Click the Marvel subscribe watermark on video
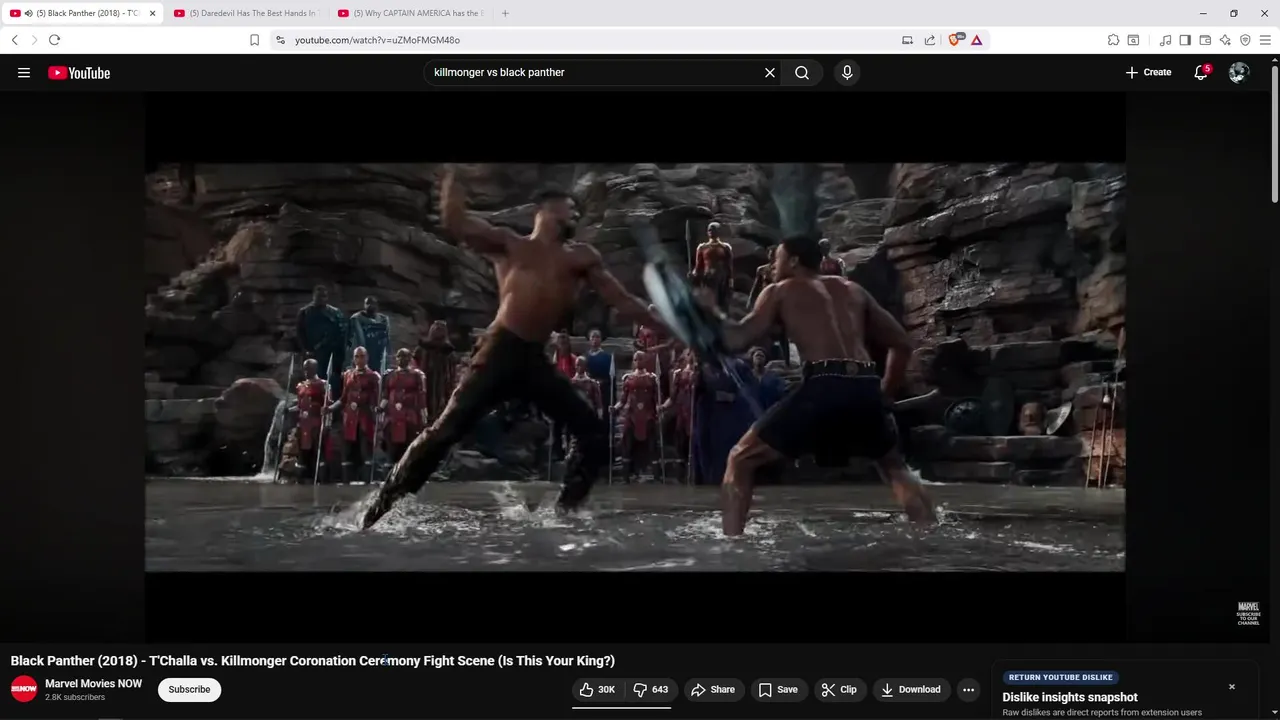The width and height of the screenshot is (1280, 720). tap(1248, 613)
